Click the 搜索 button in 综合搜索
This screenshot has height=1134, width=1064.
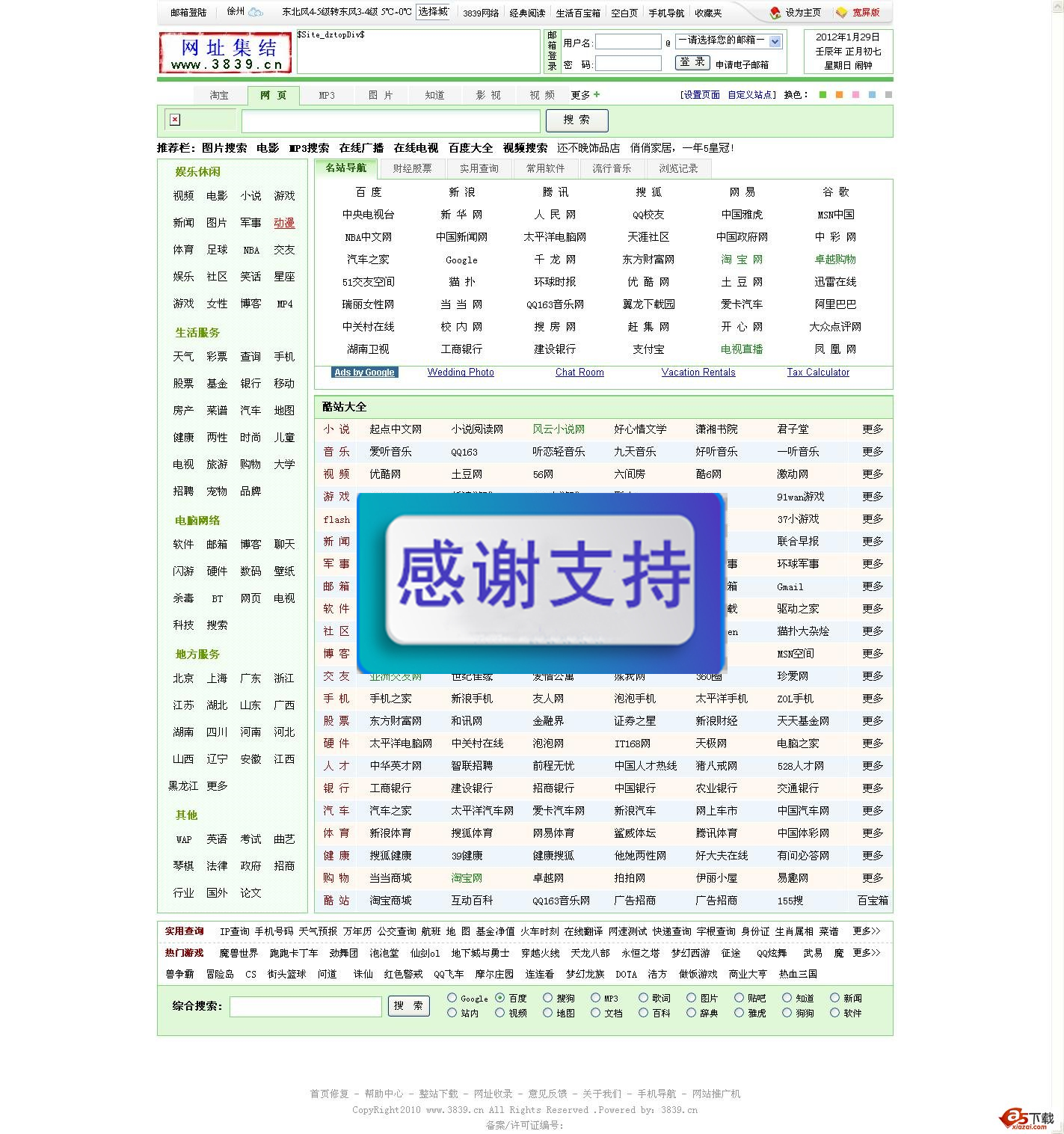pos(408,1006)
